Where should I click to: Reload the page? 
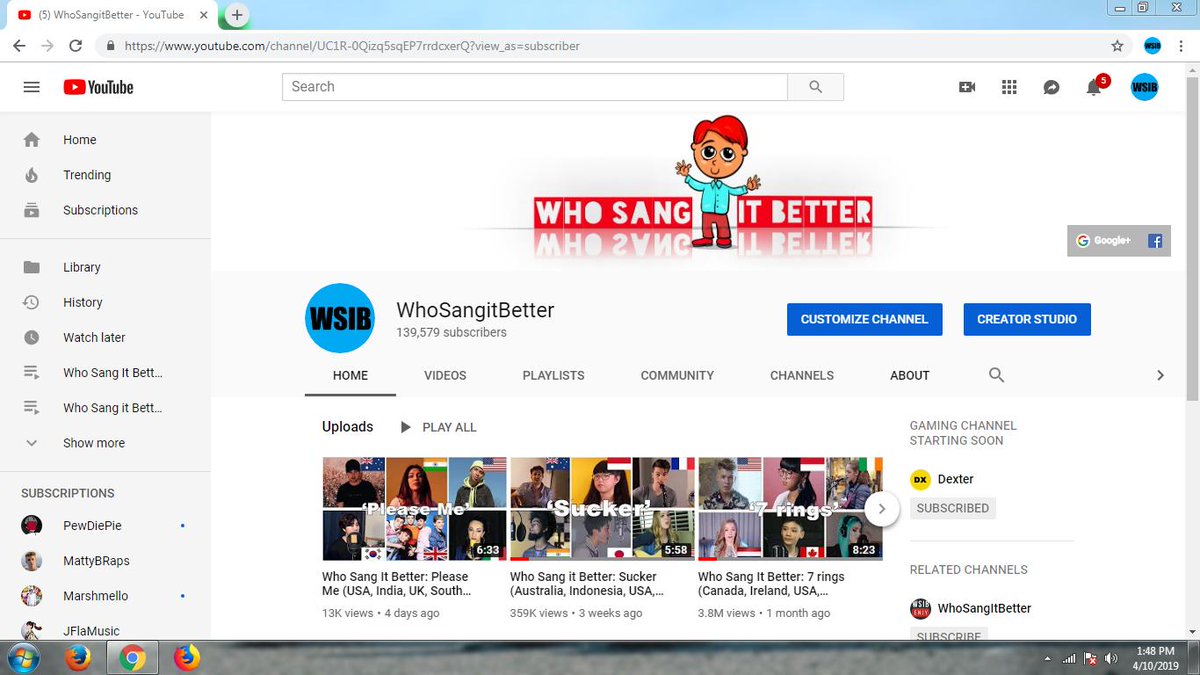click(x=75, y=46)
